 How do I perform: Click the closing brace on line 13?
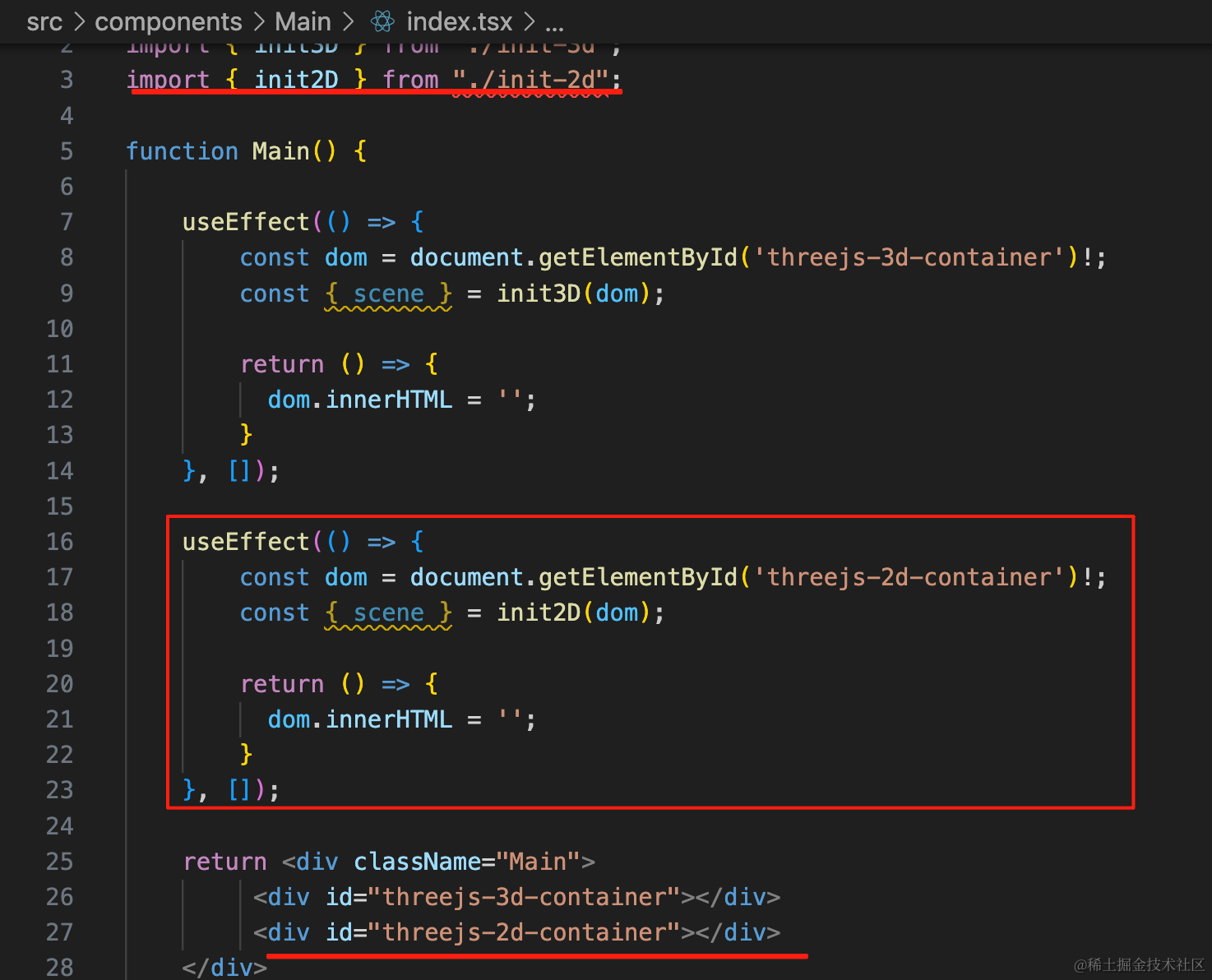click(x=246, y=435)
